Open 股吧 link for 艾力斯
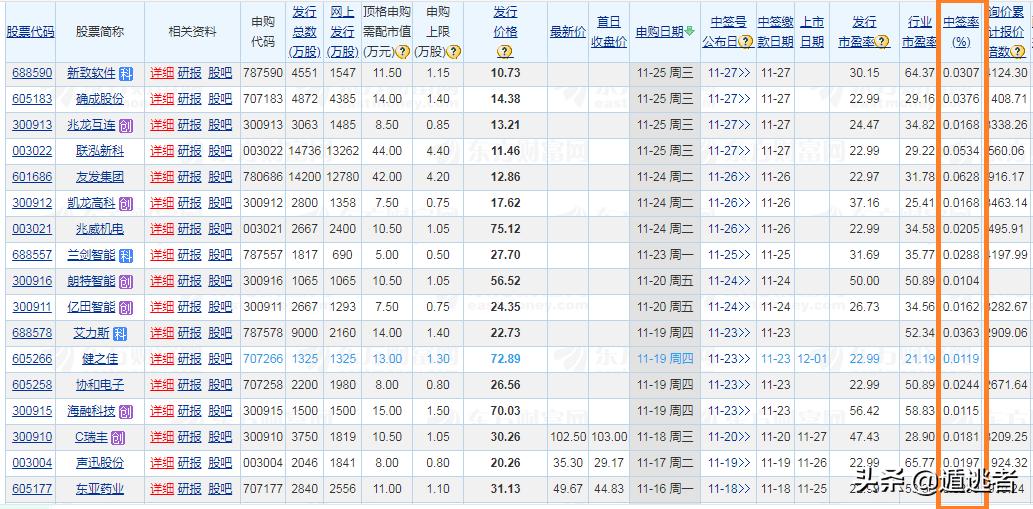This screenshot has height=509, width=1033. click(220, 334)
